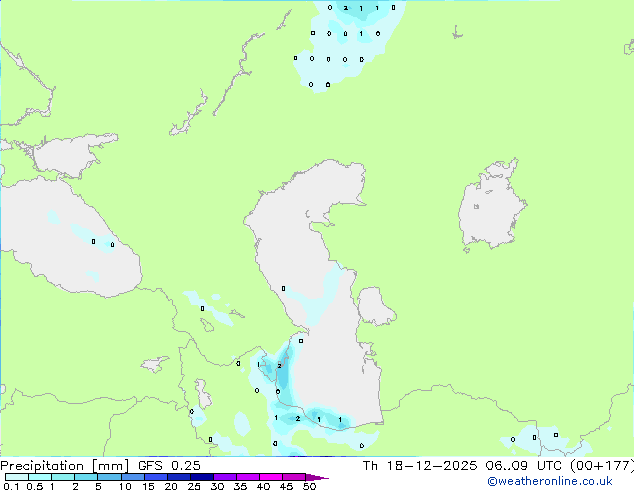Click the dark blue swatch between 25 and 30
The width and height of the screenshot is (634, 490).
click(x=202, y=477)
